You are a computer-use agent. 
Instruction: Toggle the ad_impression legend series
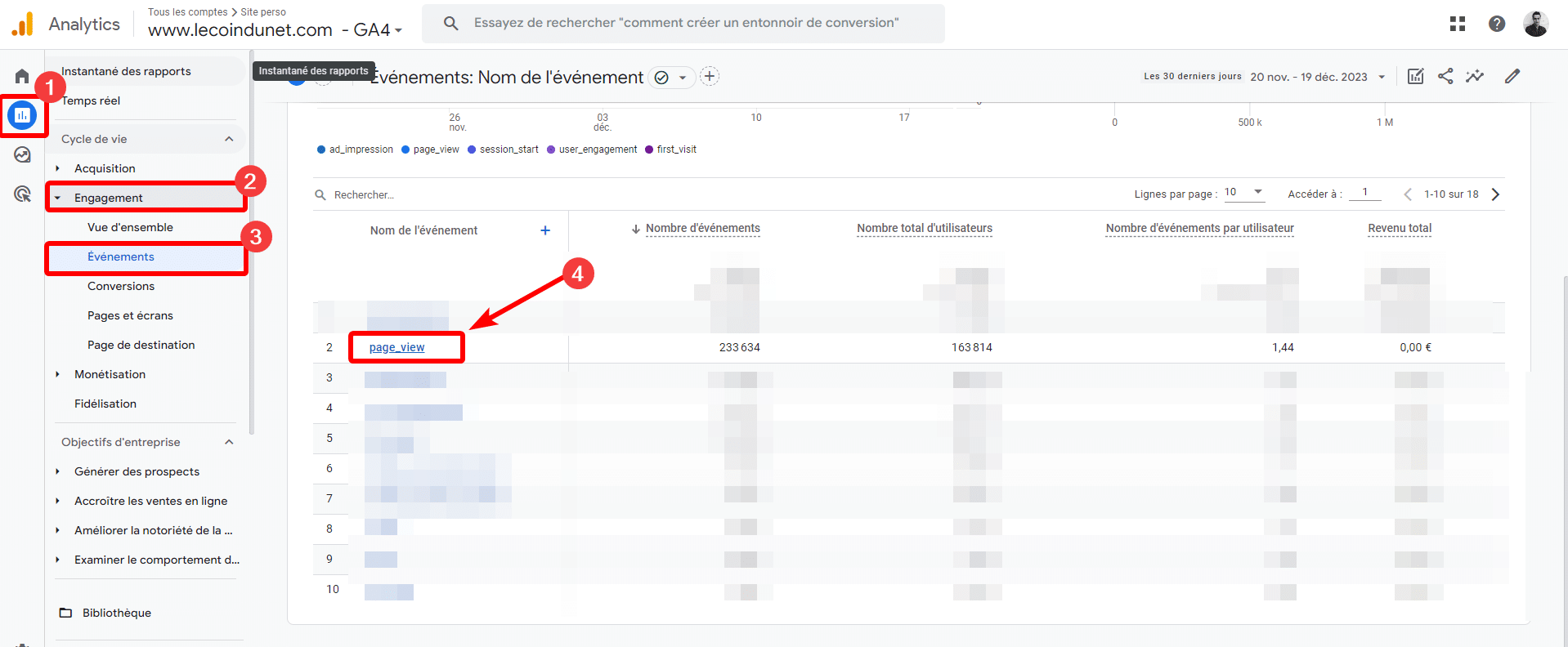tap(355, 149)
